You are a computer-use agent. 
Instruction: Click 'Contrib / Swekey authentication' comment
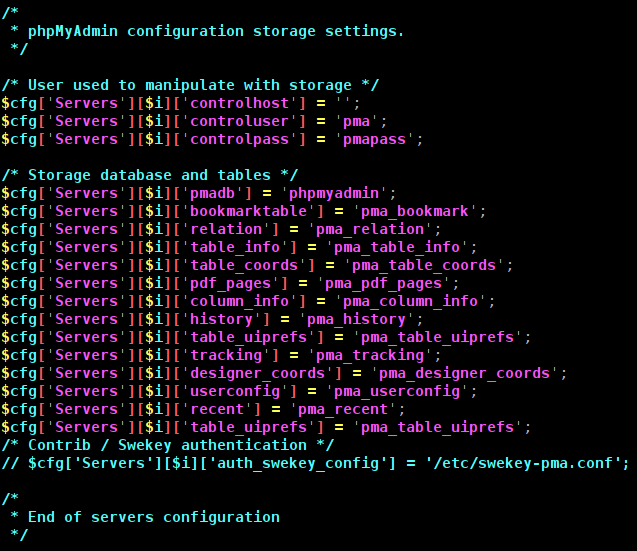click(167, 445)
